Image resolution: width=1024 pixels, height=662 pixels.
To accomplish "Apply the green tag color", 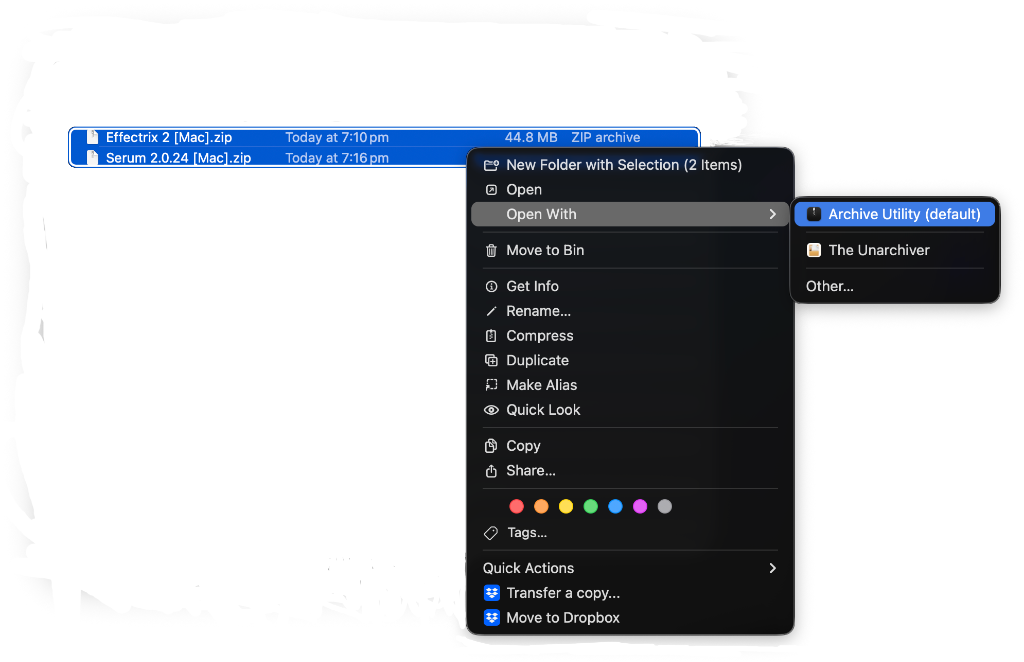I will coord(591,507).
